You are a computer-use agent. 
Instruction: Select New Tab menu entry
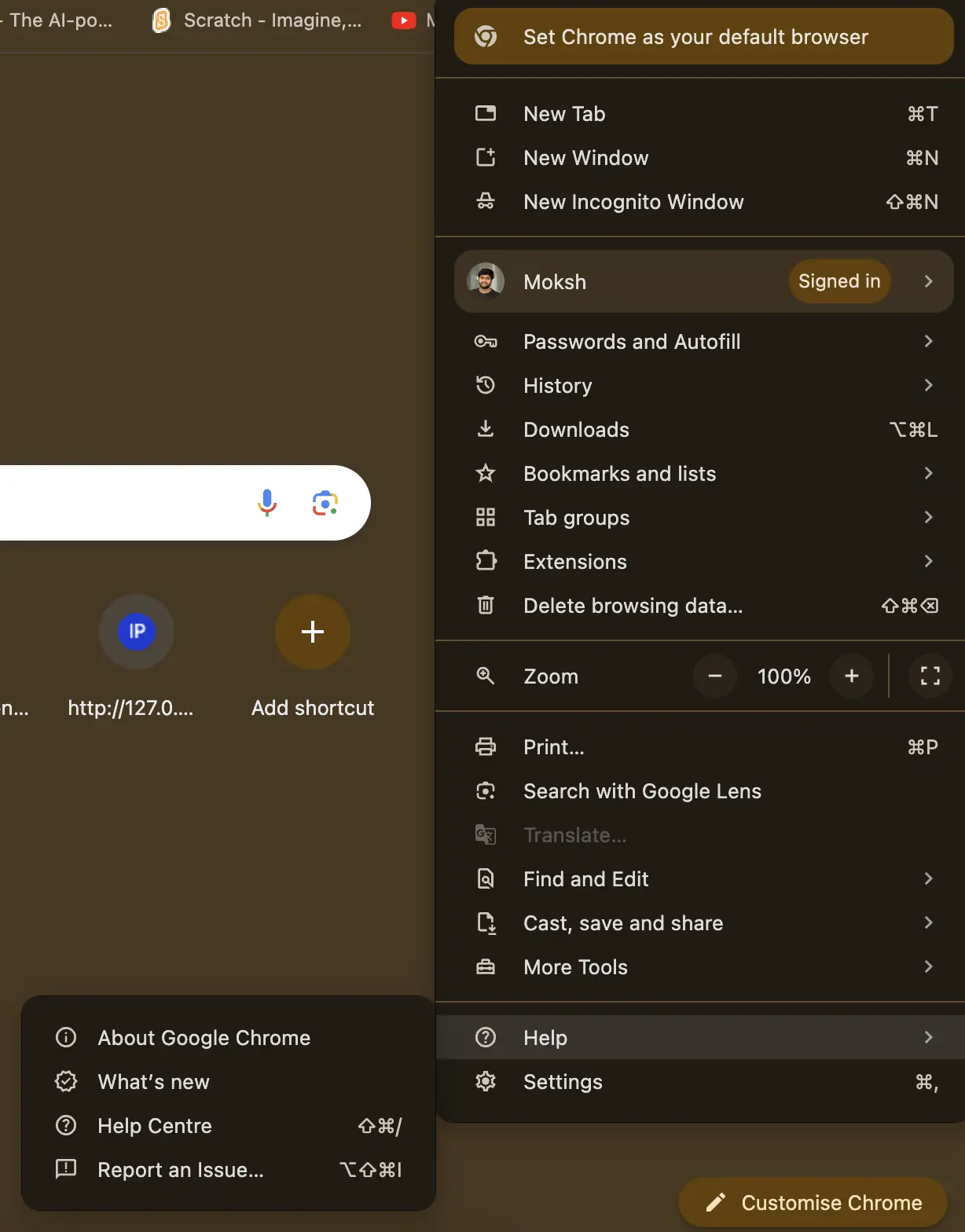tap(700, 114)
